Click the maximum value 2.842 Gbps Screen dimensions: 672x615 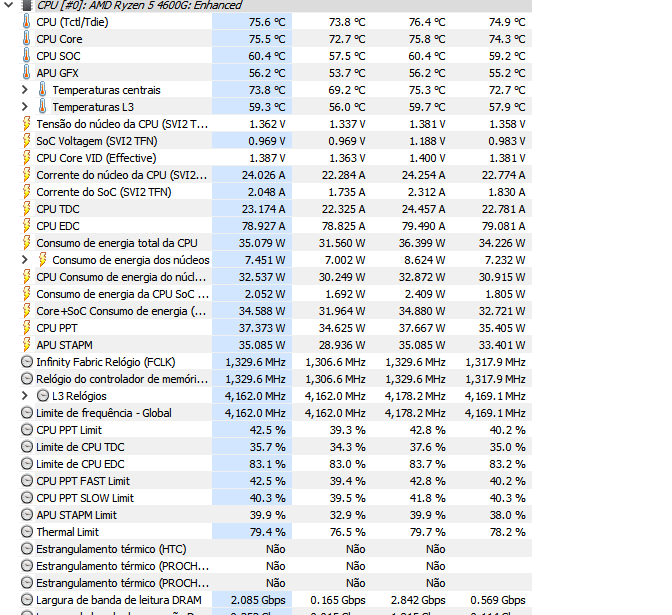418,600
